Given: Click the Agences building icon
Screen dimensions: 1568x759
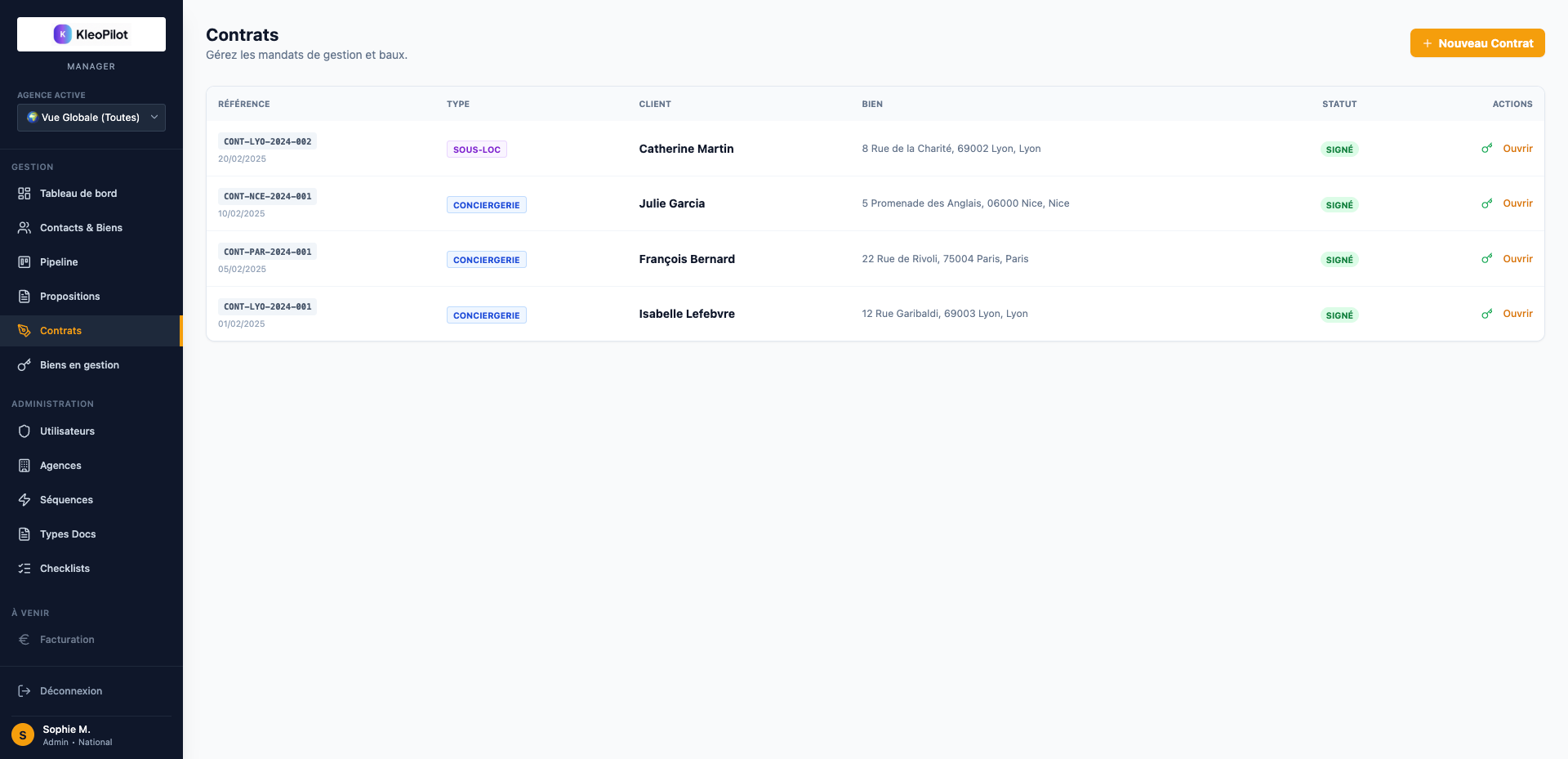Looking at the screenshot, I should click(x=24, y=466).
